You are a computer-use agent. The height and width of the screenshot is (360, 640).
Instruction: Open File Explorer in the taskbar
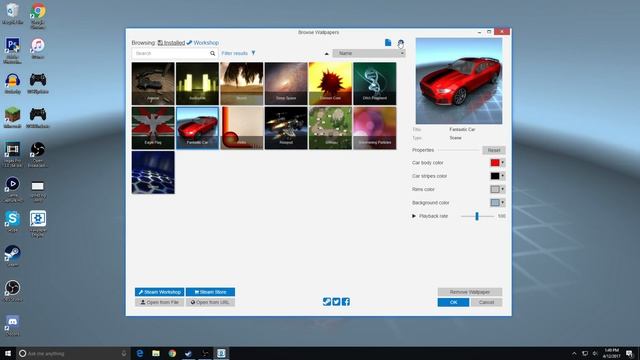[x=156, y=353]
